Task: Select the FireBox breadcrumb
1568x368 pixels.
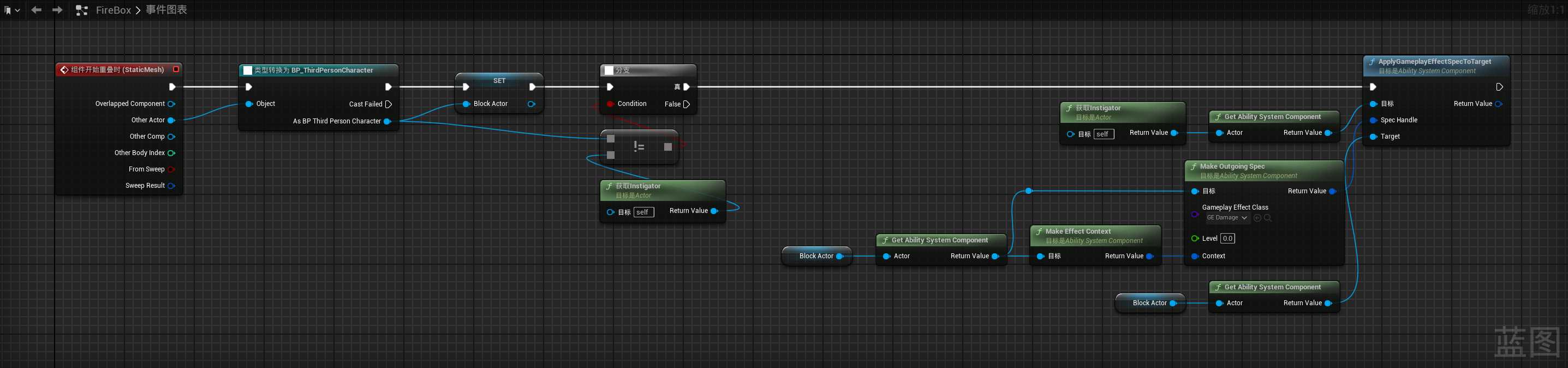Action: pos(113,10)
